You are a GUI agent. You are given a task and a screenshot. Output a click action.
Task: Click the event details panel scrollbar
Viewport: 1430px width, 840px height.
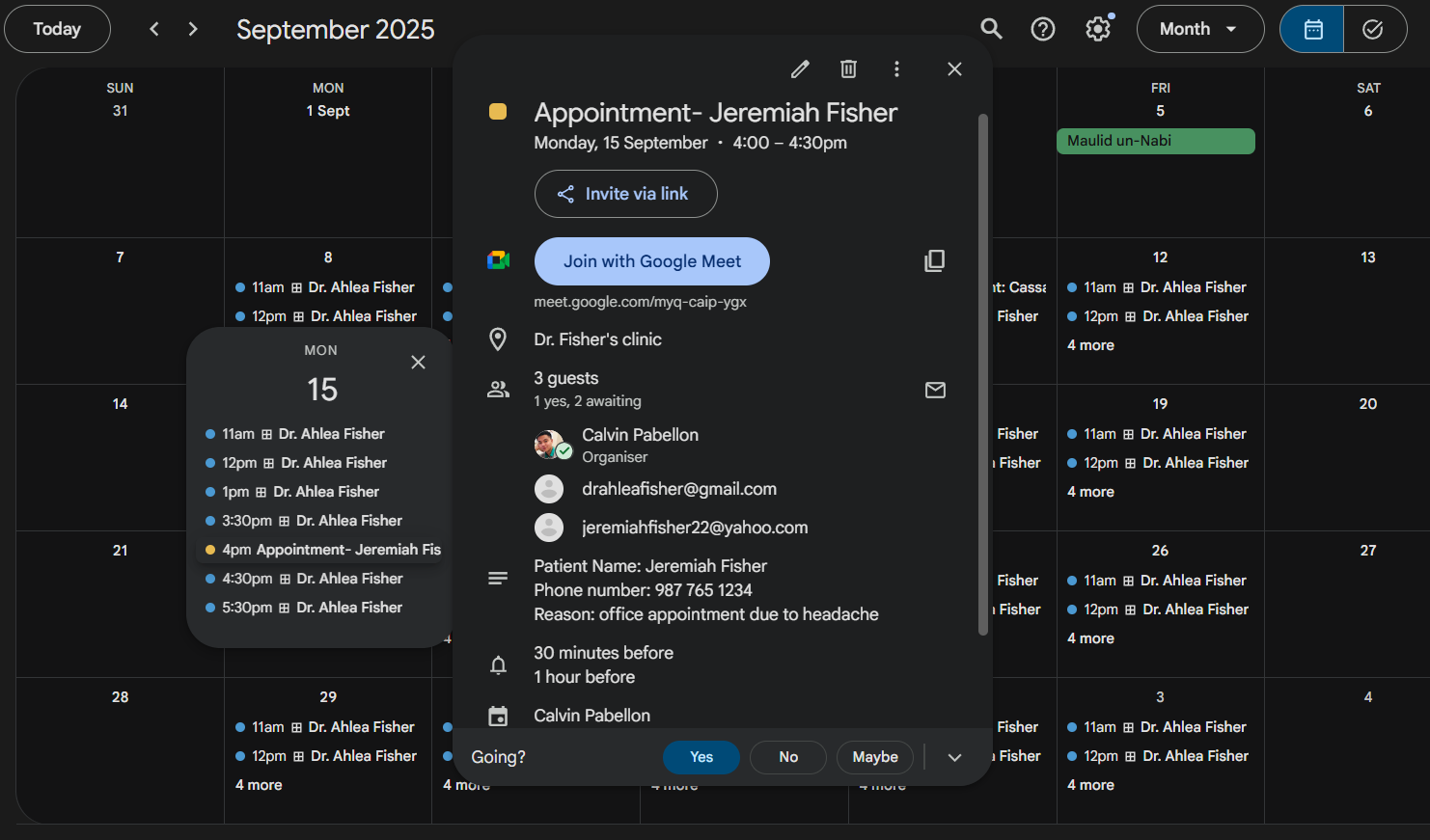(982, 376)
